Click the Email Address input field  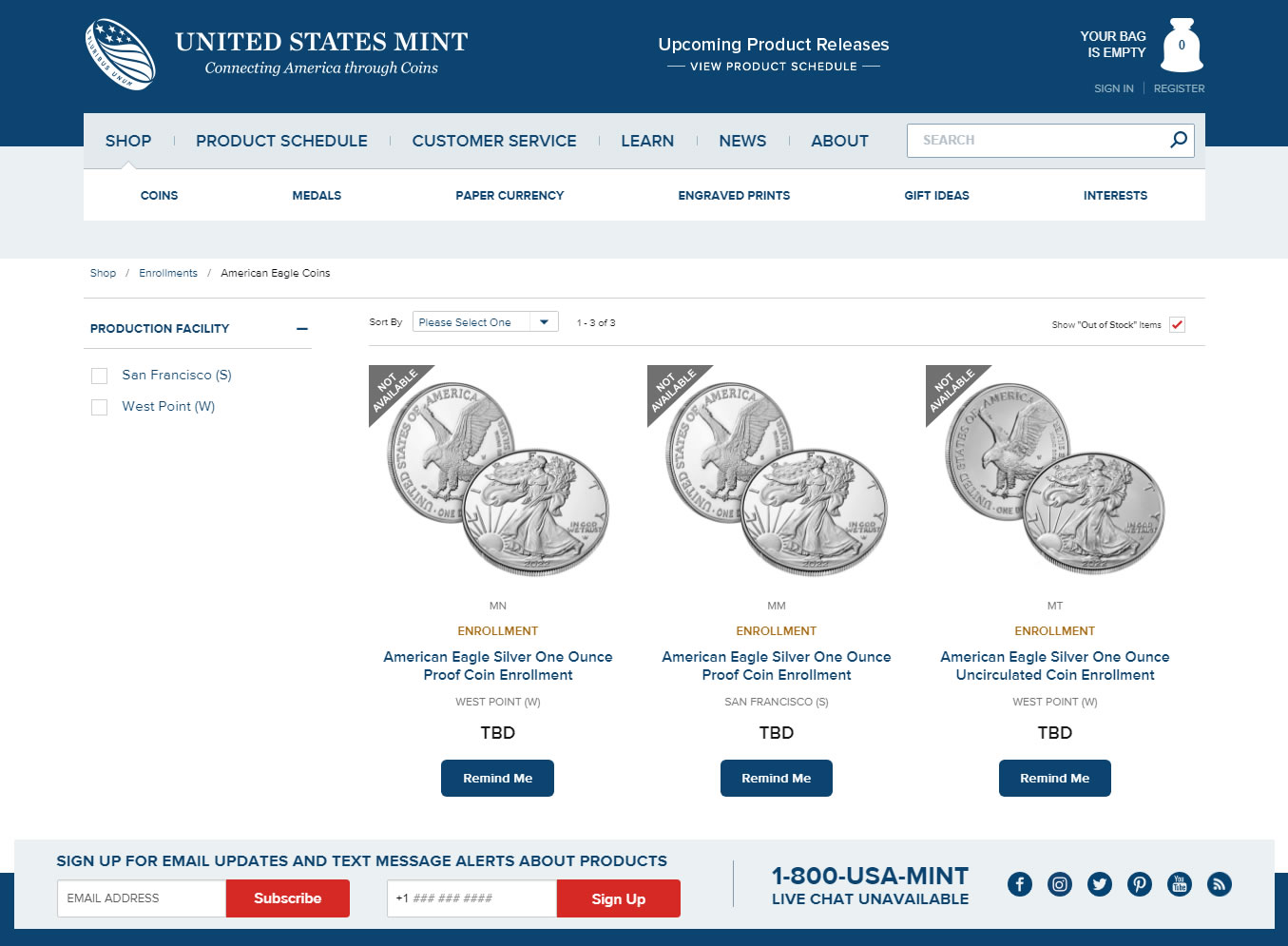pos(142,898)
